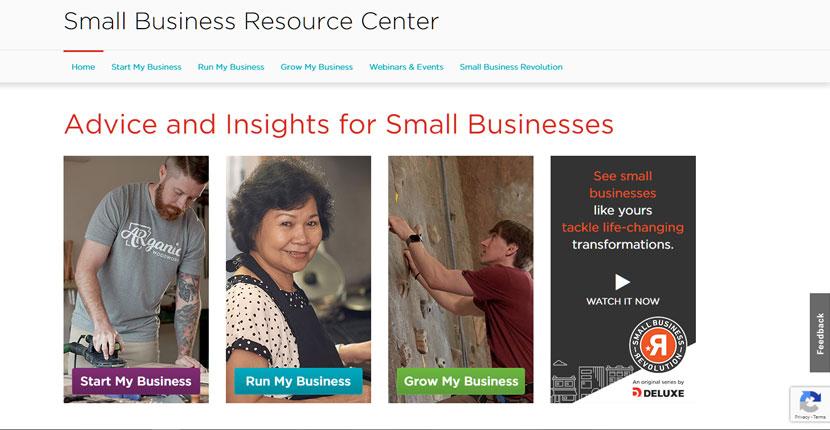Click the Deluxe logo in the banner
Viewport: 830px width, 430px height.
(x=658, y=392)
